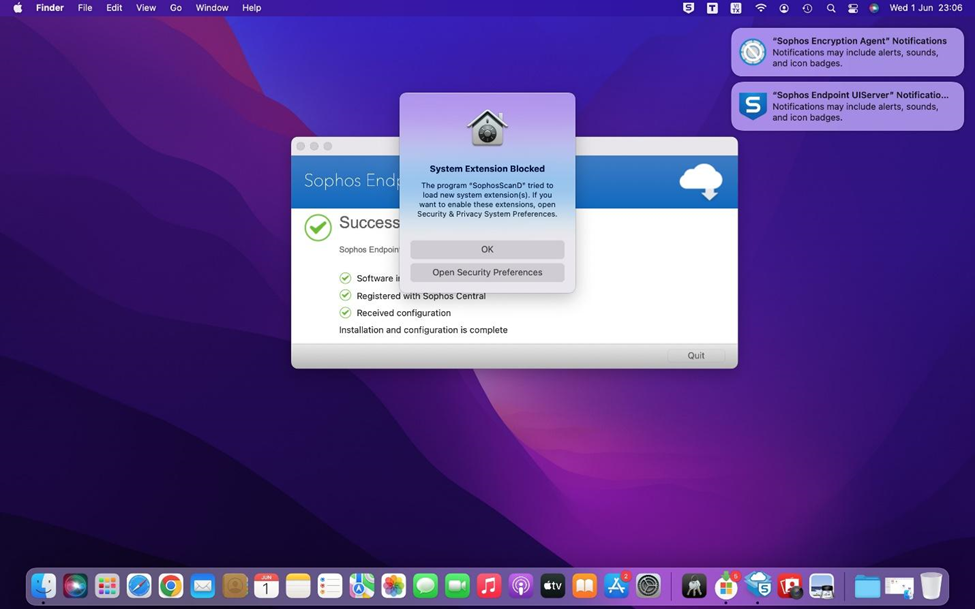Screen dimensions: 975x609
Task: Click 'Installation and configuration is complete' text
Action: (423, 330)
